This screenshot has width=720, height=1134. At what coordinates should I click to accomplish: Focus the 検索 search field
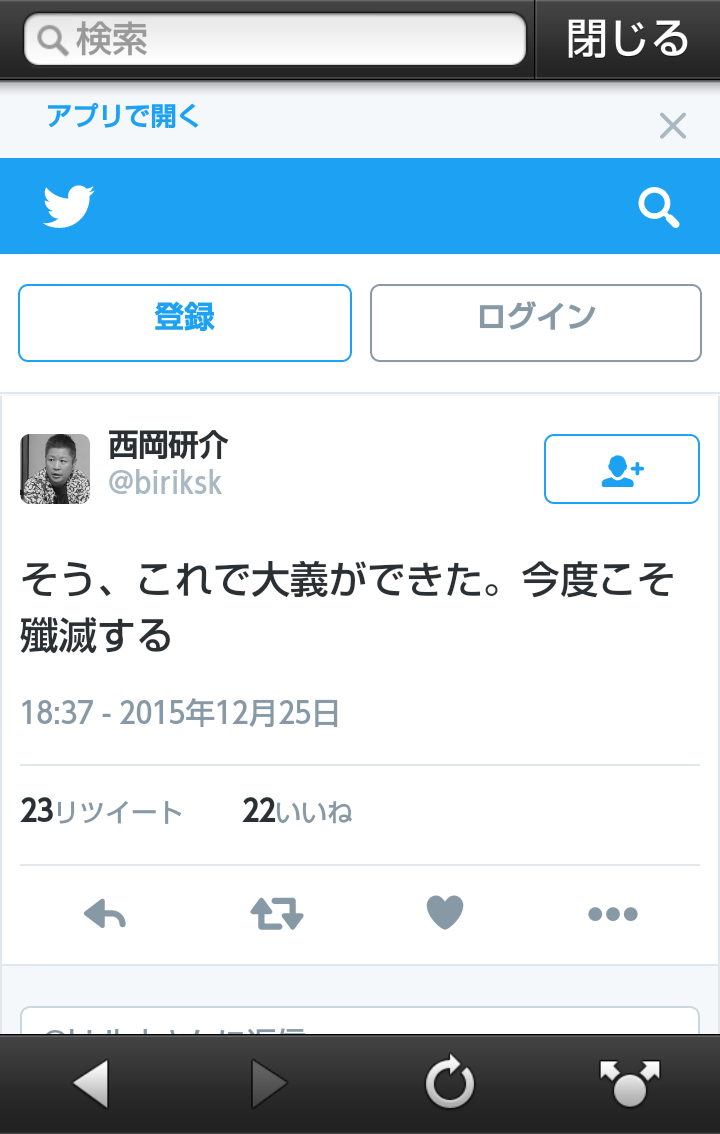click(275, 39)
